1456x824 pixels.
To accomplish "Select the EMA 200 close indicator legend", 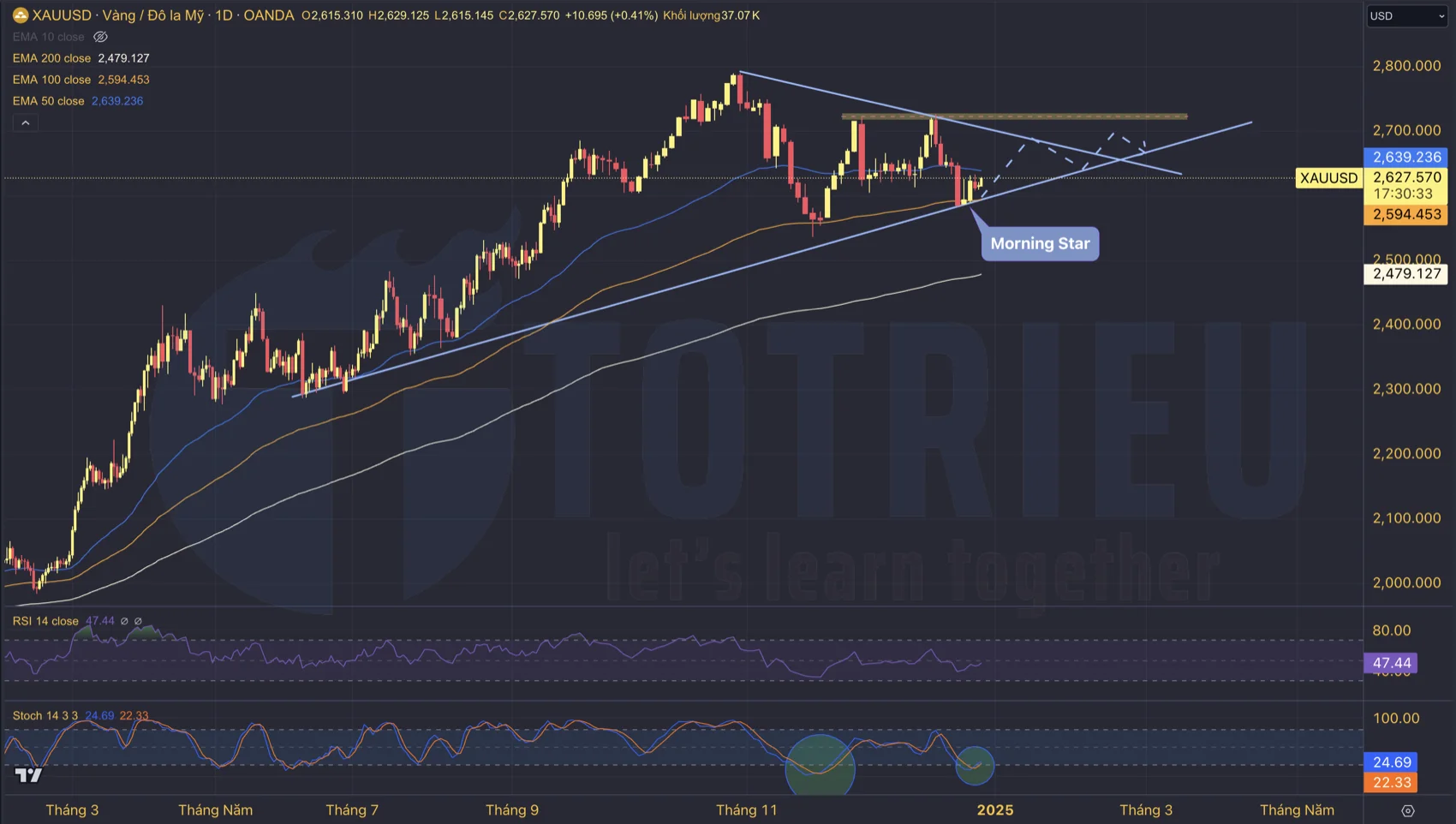I will 51,58.
